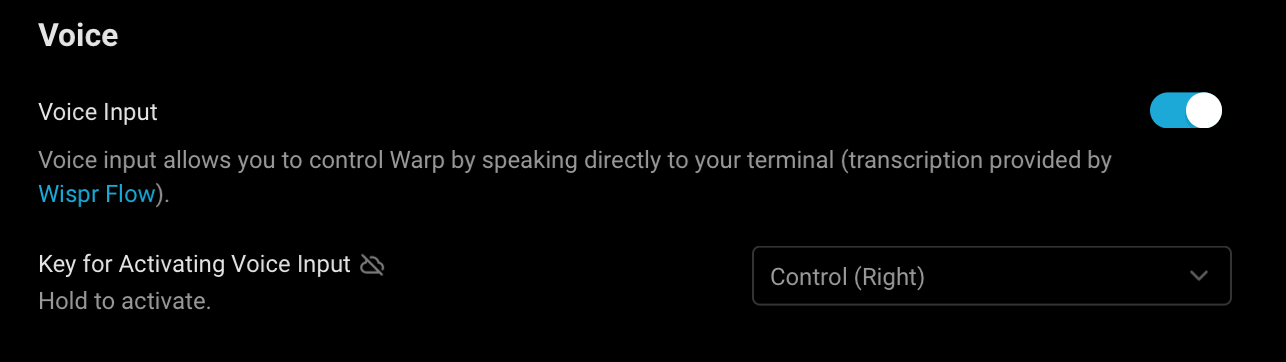Viewport: 1286px width, 362px height.
Task: Expand the voice activation key dropdown
Action: coord(991,276)
